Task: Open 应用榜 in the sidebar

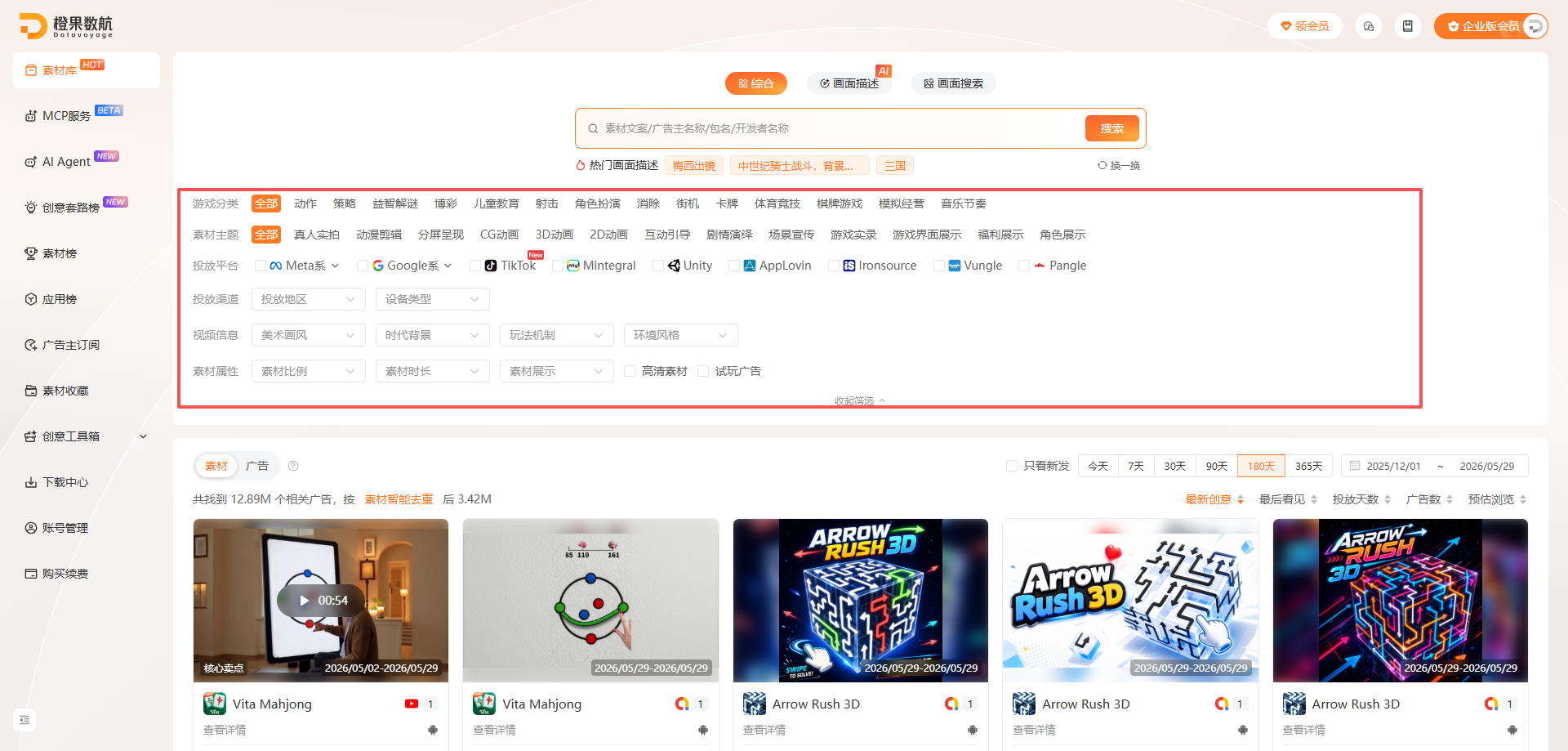Action: point(87,299)
